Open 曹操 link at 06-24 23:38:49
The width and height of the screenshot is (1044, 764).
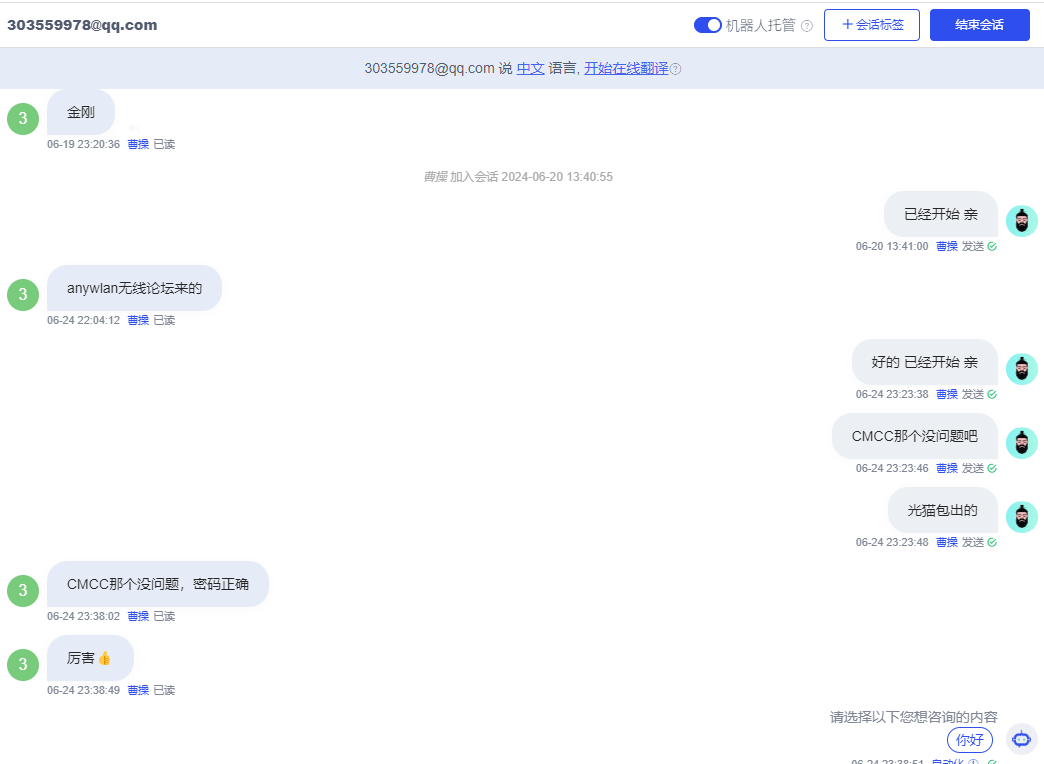click(x=138, y=690)
